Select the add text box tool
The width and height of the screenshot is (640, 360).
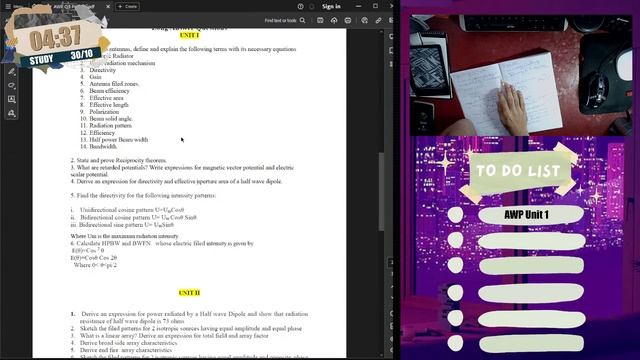tap(11, 99)
